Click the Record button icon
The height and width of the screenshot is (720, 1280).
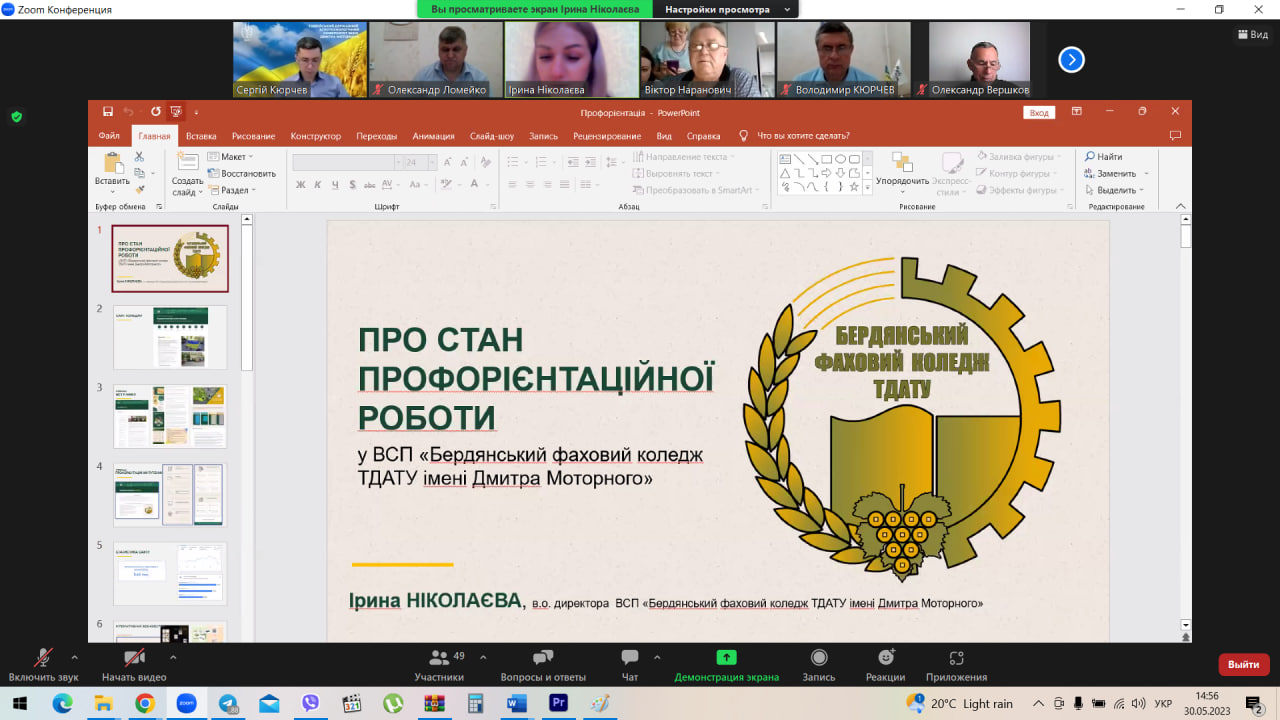(x=818, y=658)
